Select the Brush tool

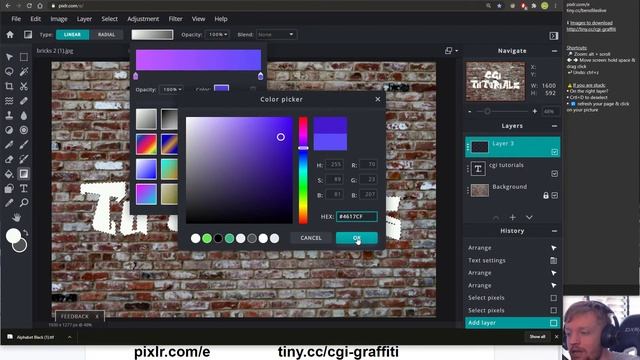[24, 144]
